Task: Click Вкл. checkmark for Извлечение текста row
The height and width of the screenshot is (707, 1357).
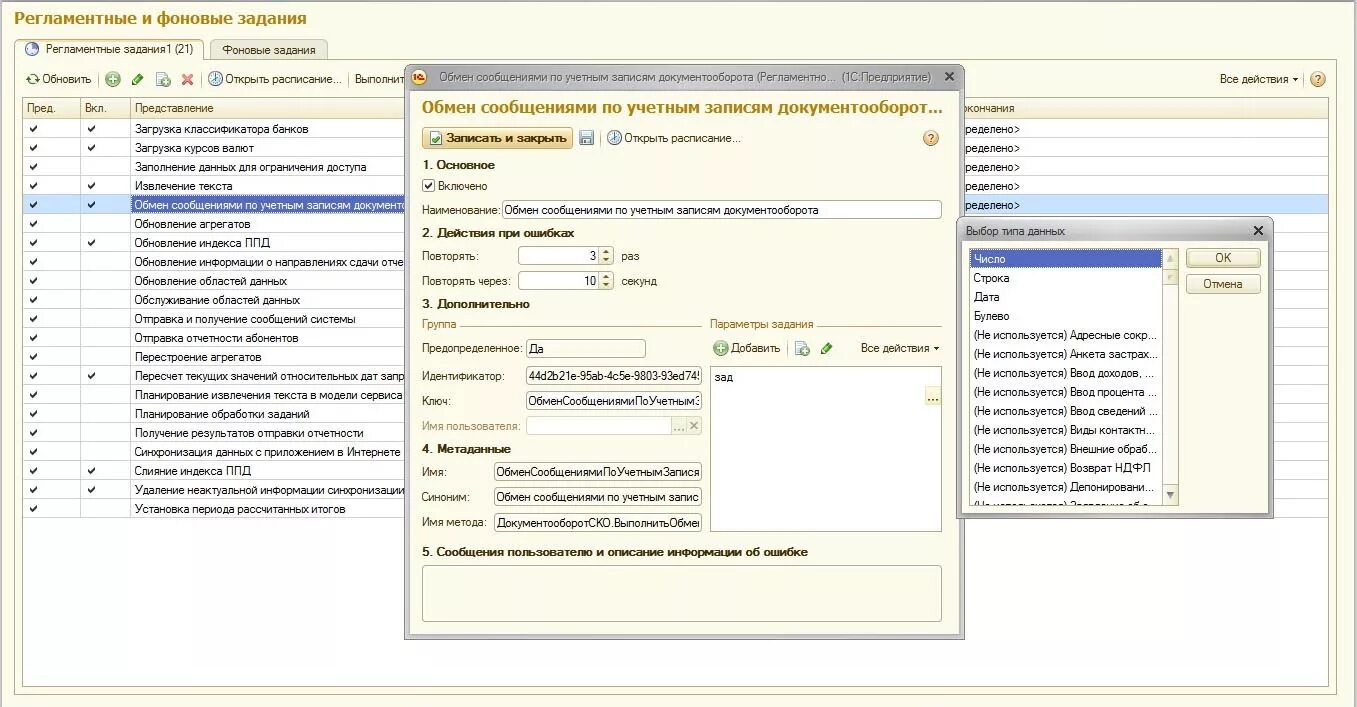Action: pos(92,186)
